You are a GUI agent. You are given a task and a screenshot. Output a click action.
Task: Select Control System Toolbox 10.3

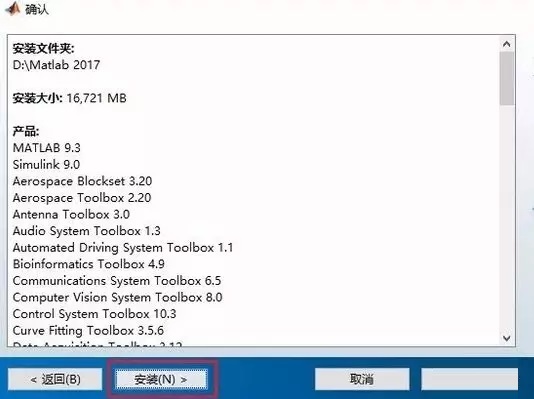(94, 314)
